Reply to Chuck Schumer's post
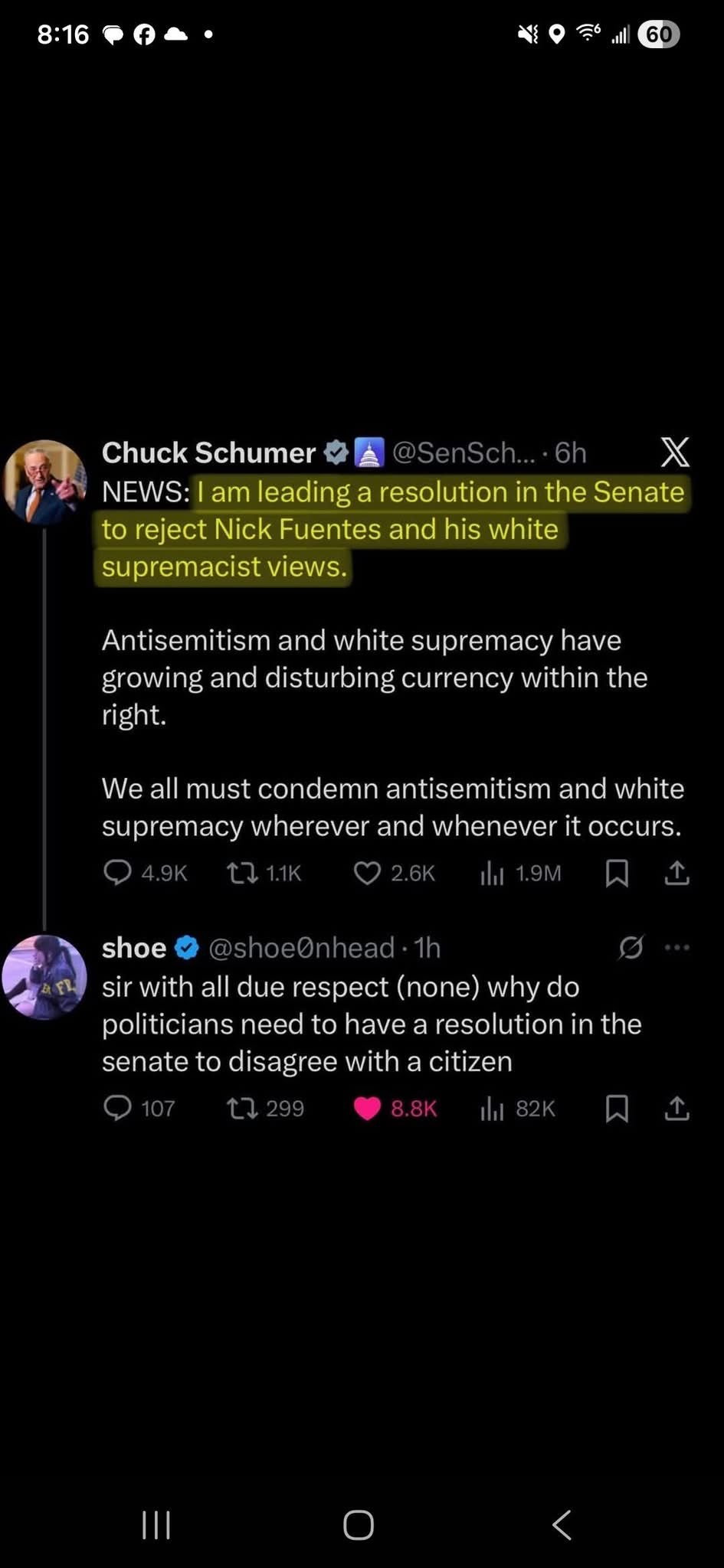The width and height of the screenshot is (724, 1568). point(117,873)
